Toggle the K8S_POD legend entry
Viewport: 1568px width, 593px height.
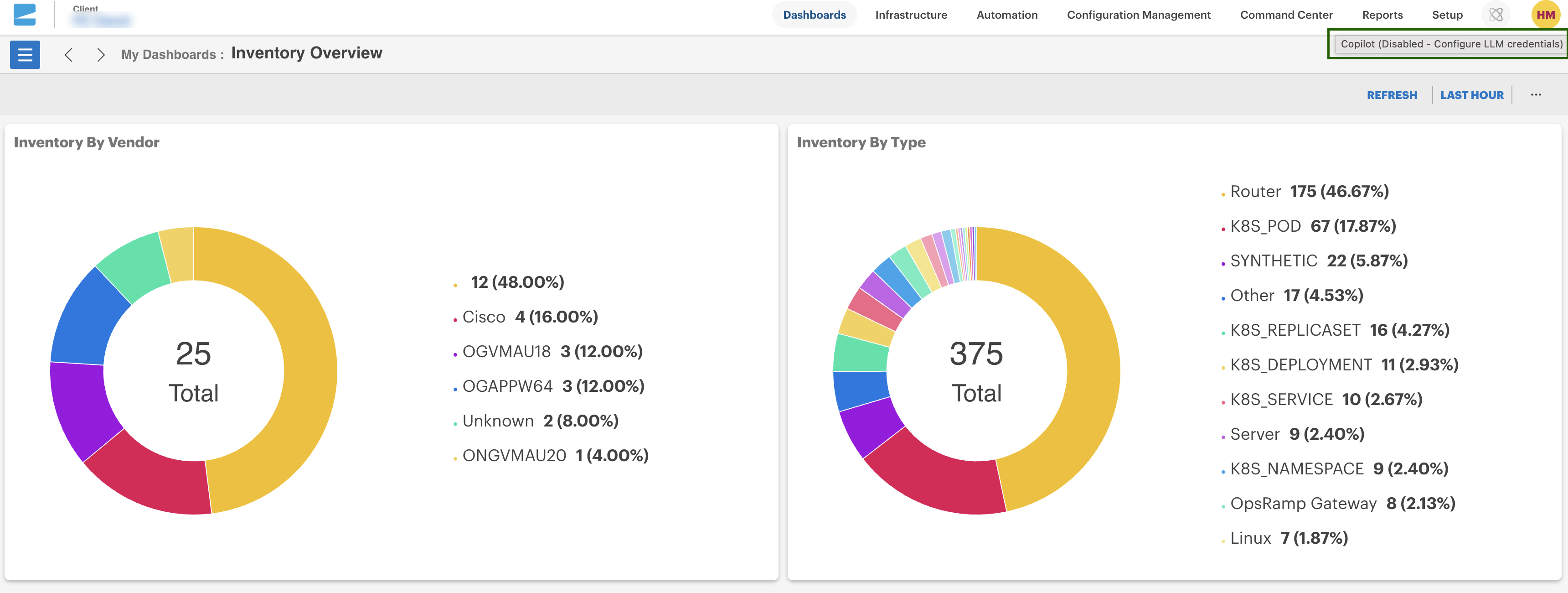(1265, 227)
